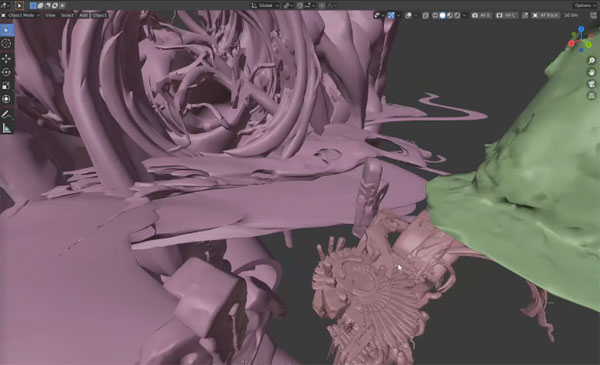Toggle viewport overlays

(x=408, y=15)
